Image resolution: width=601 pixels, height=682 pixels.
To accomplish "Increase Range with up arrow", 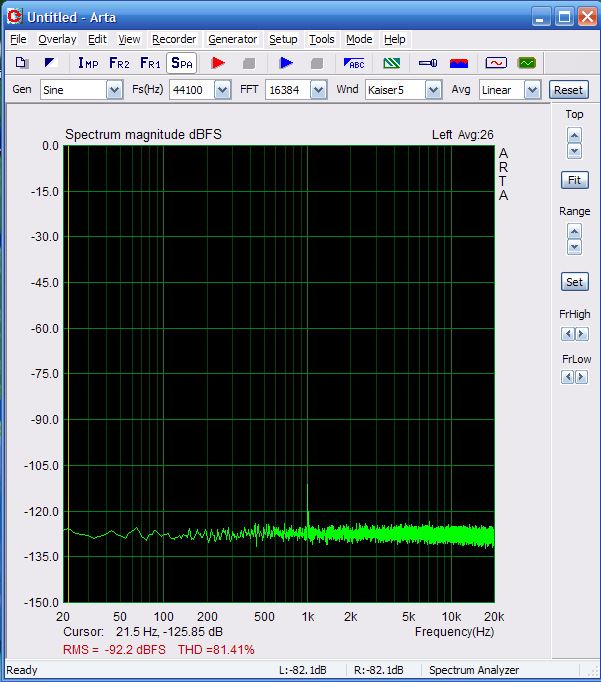I will (574, 231).
